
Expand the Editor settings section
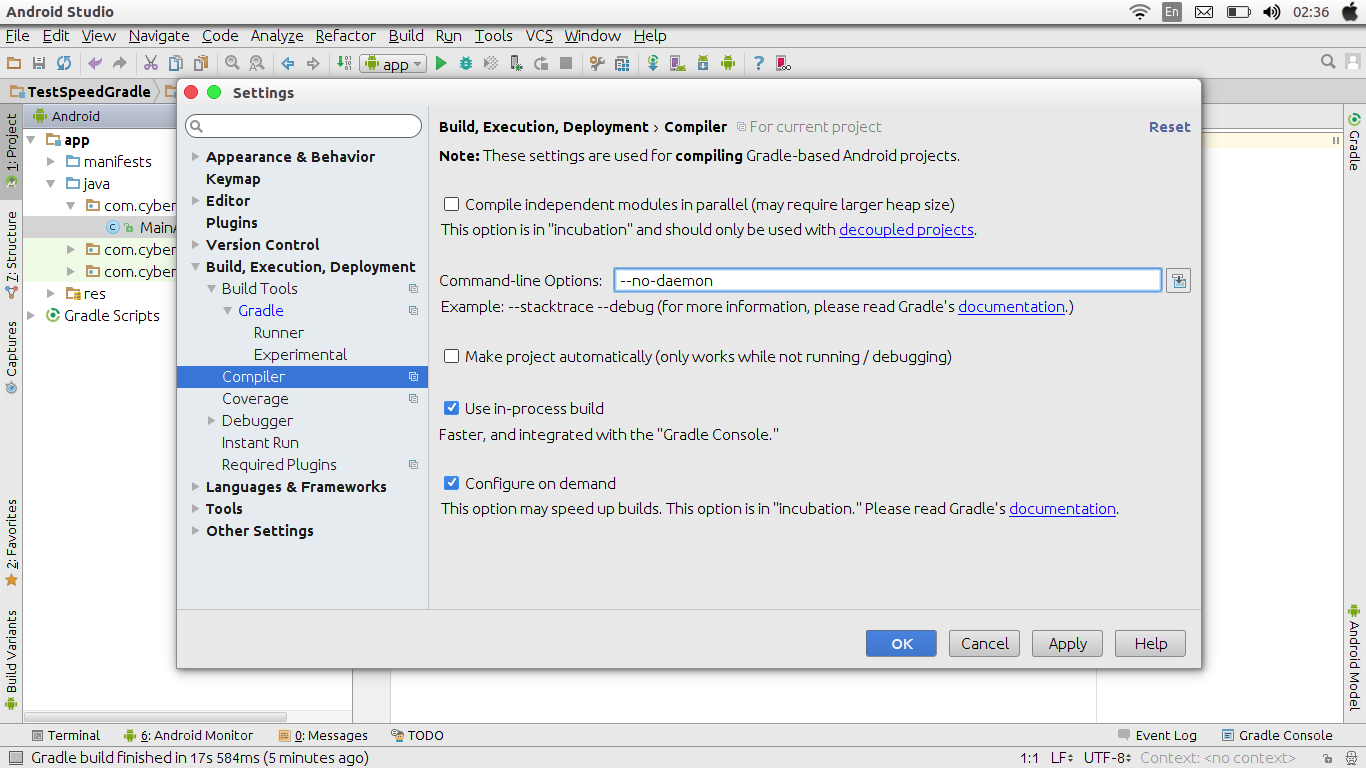pos(196,201)
